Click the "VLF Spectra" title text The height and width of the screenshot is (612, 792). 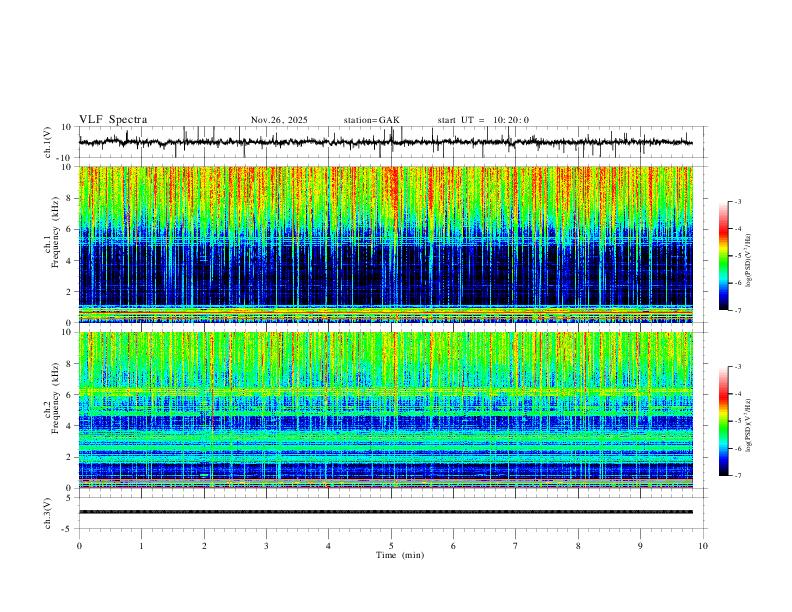113,120
